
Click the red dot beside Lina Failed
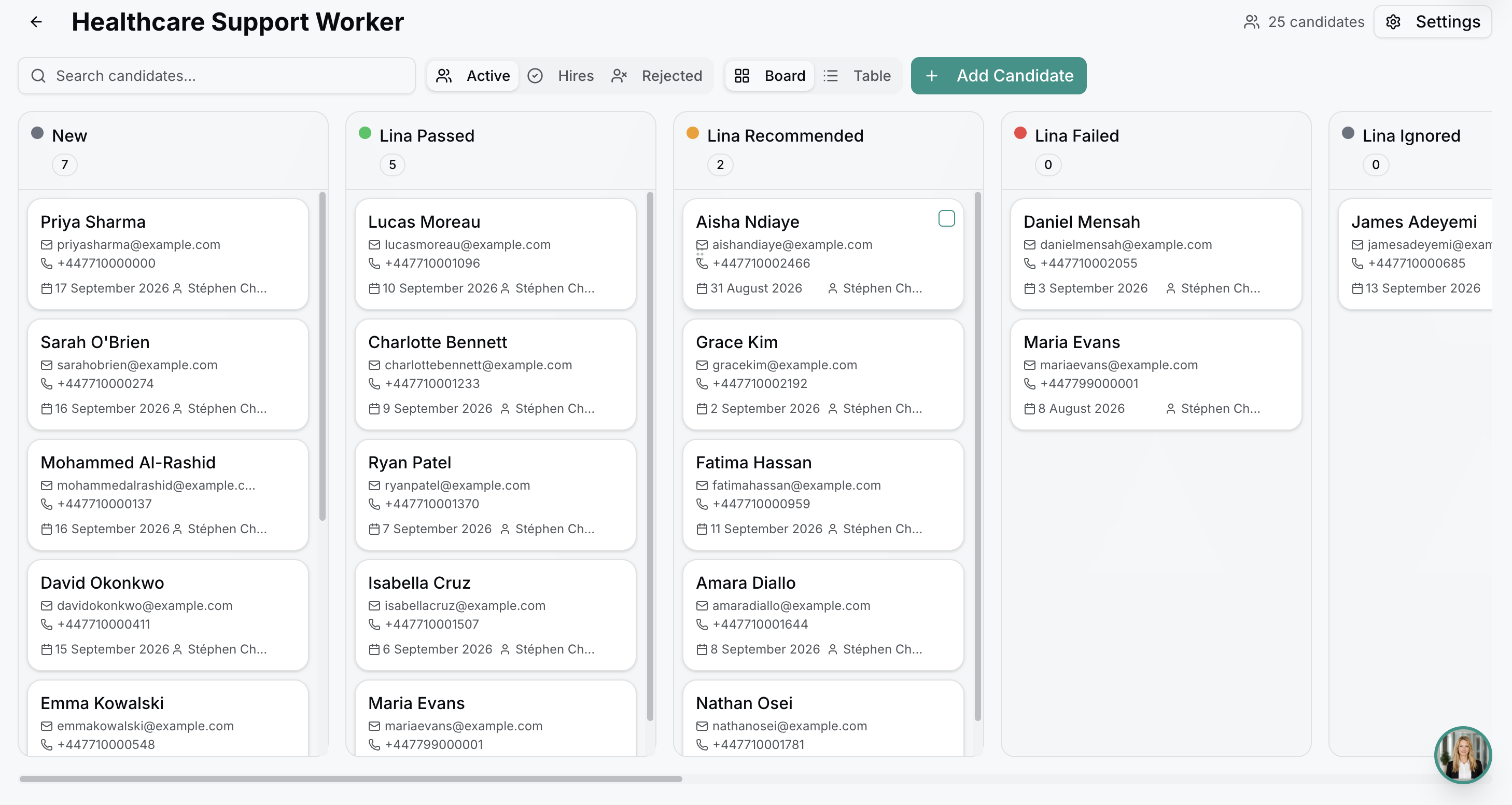click(x=1020, y=133)
